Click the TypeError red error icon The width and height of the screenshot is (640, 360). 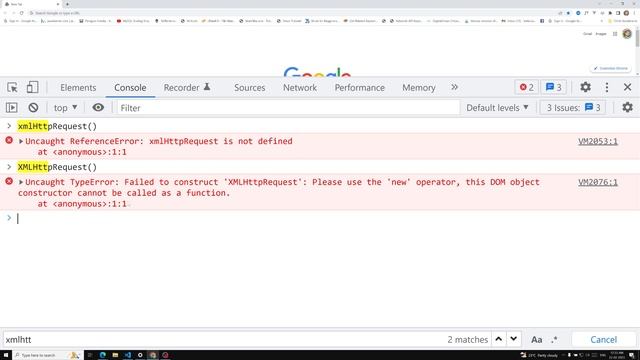coord(9,181)
